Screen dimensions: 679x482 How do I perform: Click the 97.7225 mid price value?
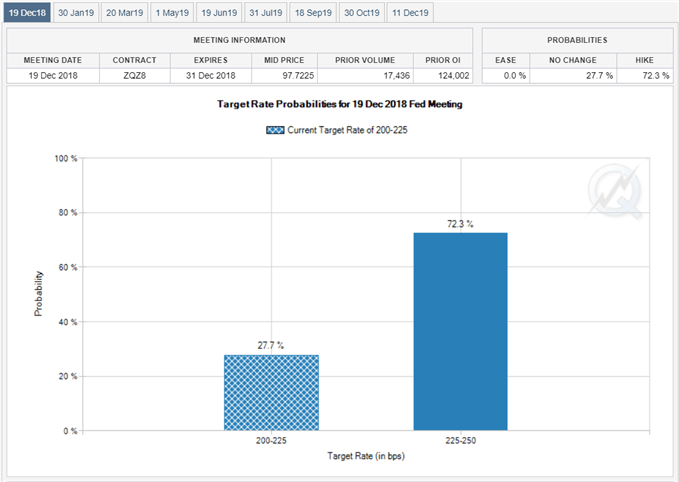pos(298,76)
